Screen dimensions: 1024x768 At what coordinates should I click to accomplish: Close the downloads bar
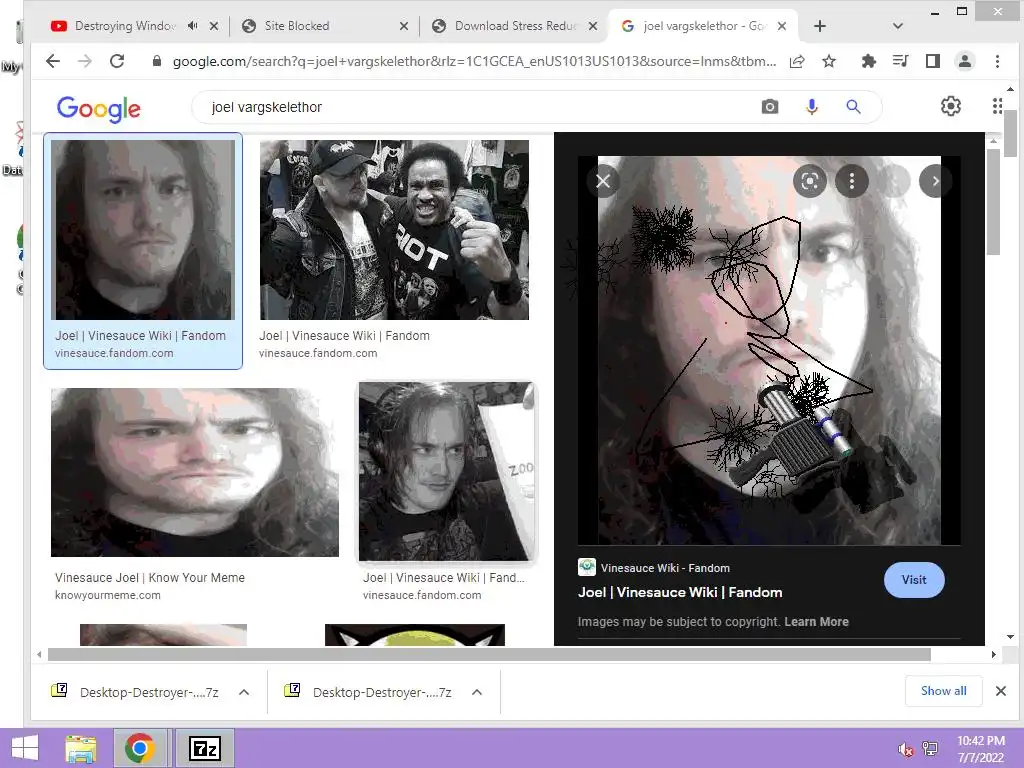pyautogui.click(x=1000, y=691)
